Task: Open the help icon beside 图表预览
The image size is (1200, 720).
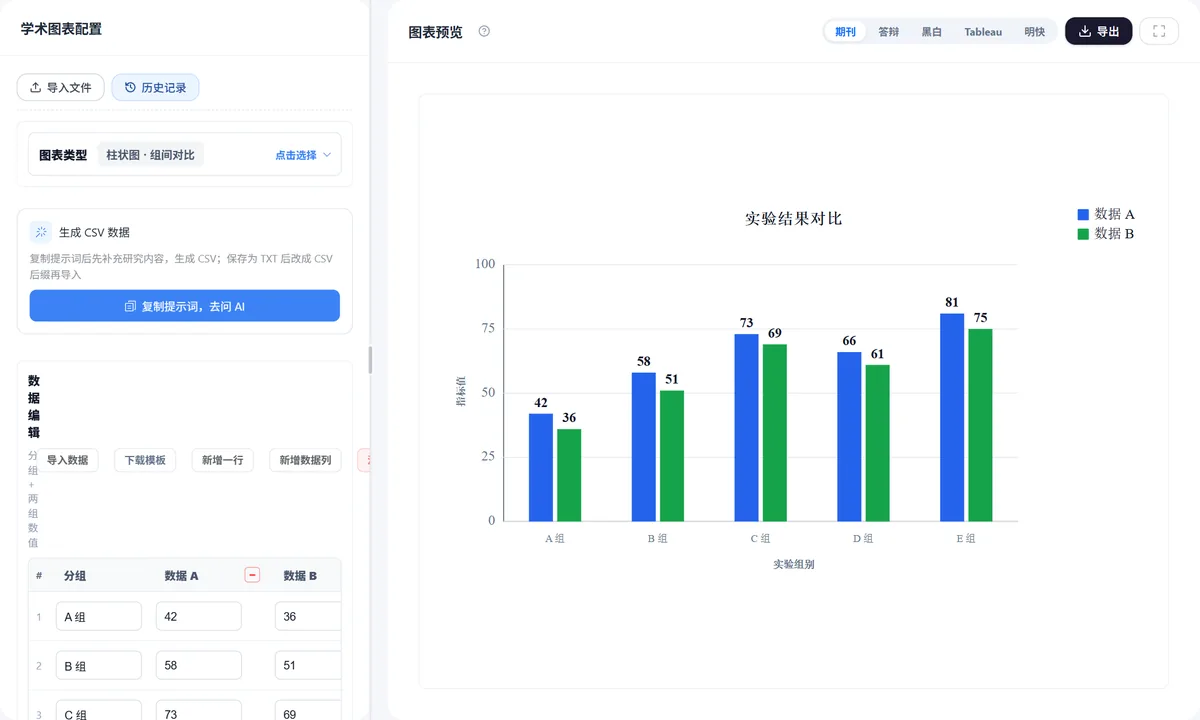Action: [484, 31]
